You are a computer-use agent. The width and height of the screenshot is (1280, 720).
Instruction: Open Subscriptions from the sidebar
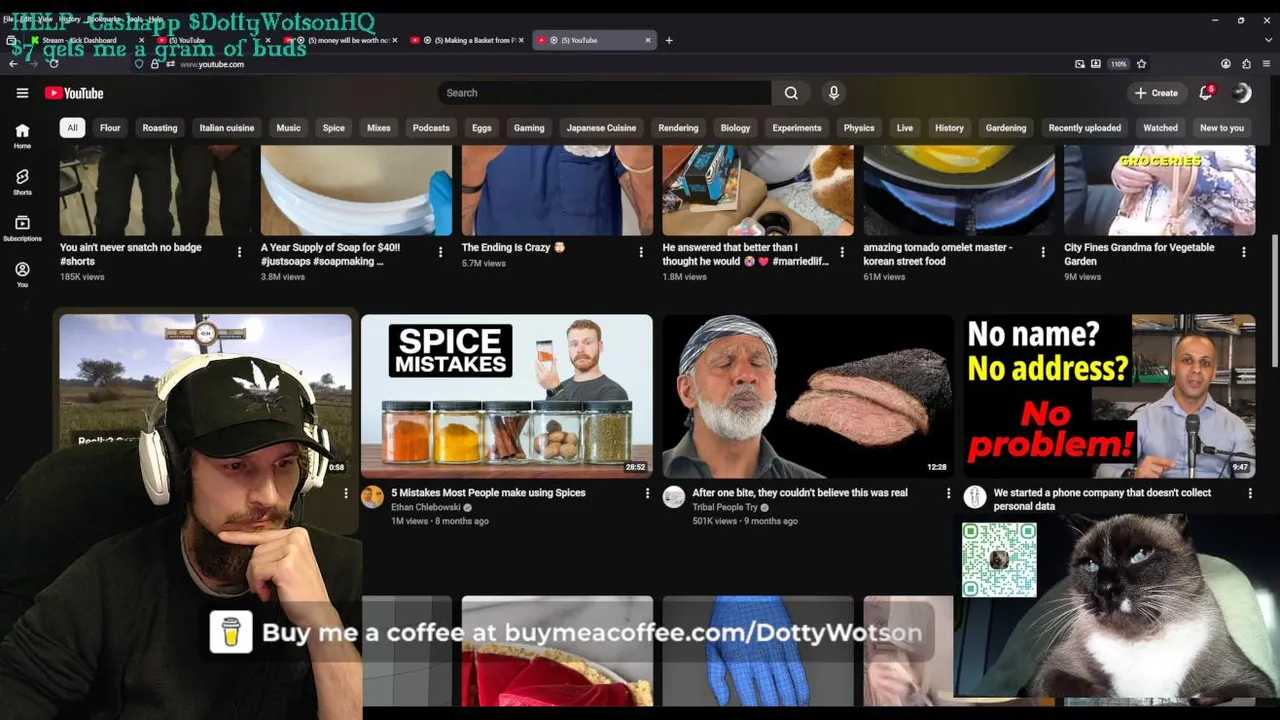click(22, 229)
